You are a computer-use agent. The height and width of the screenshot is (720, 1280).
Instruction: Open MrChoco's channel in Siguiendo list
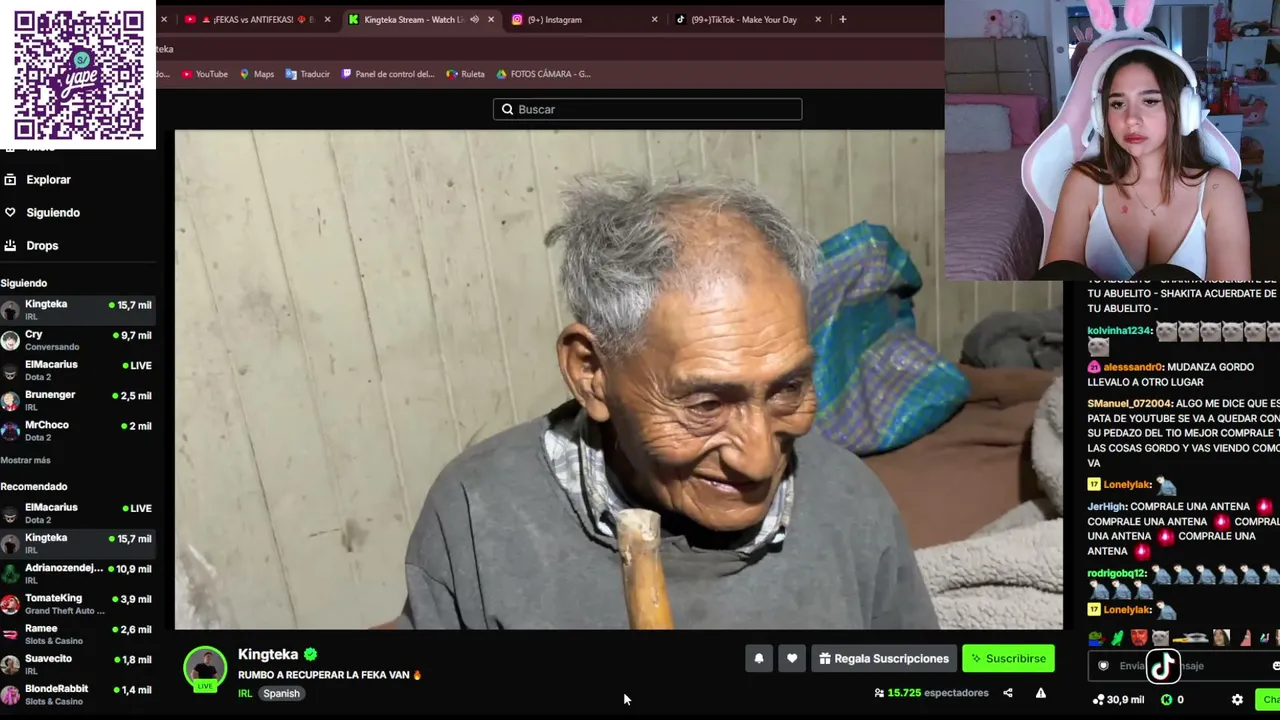[78, 431]
